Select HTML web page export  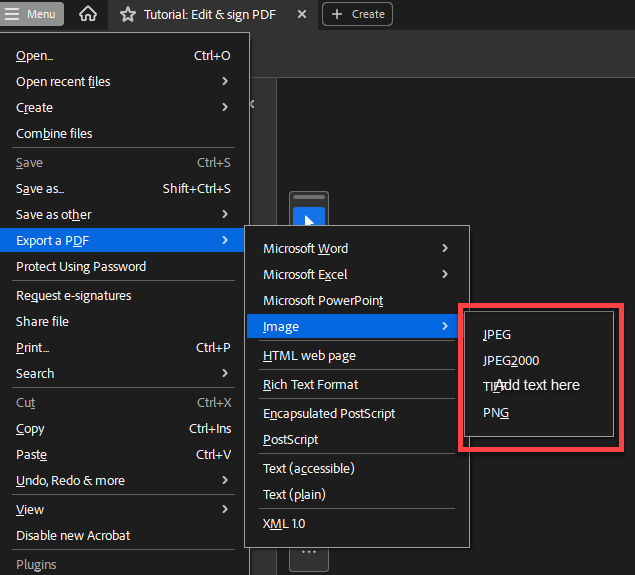(x=309, y=356)
